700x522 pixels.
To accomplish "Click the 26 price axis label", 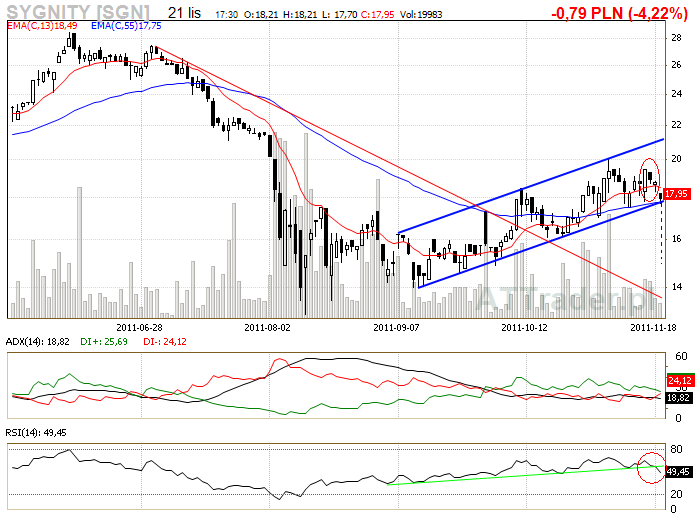I will pos(676,65).
